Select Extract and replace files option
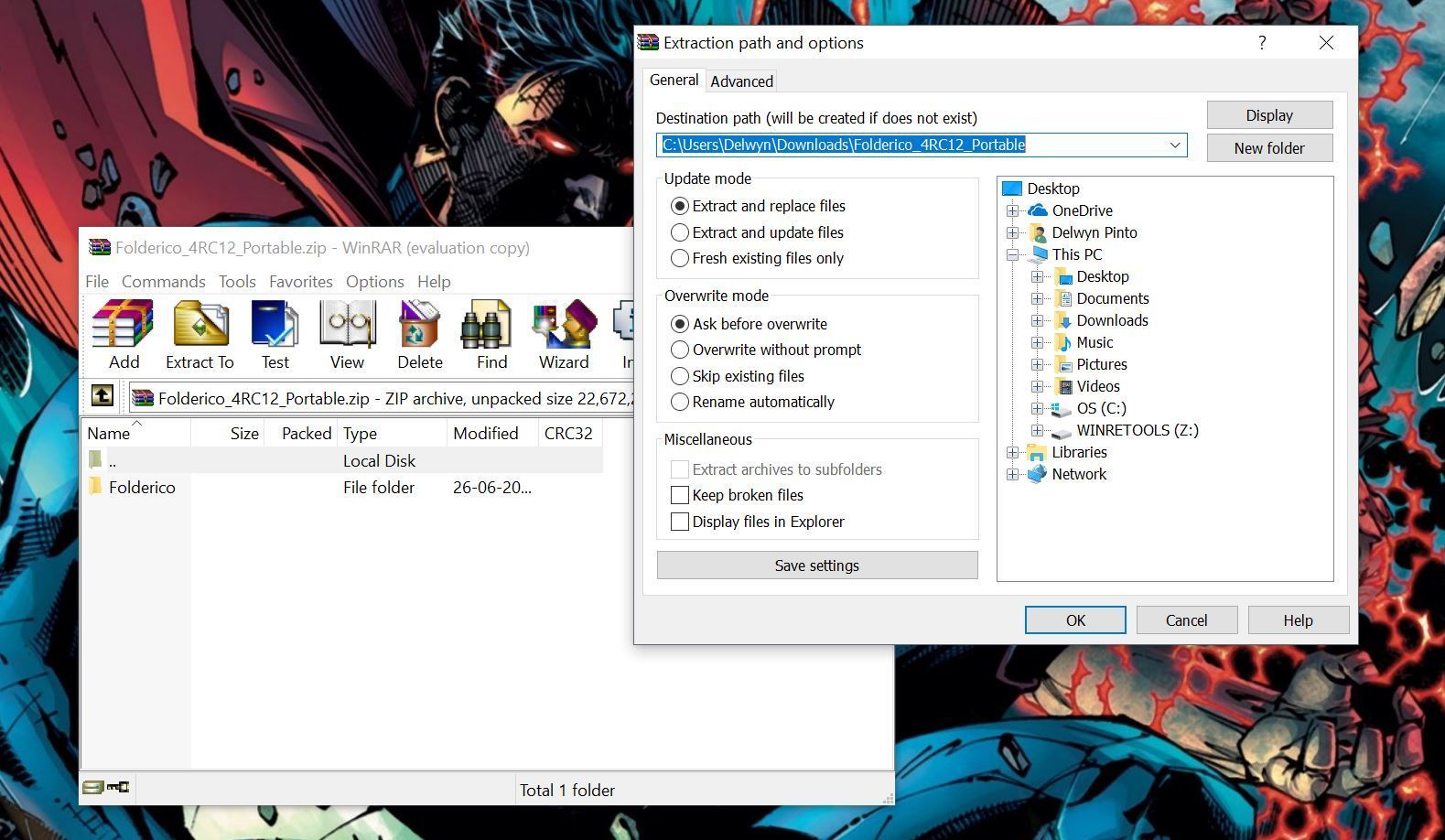This screenshot has width=1445, height=840. point(679,206)
